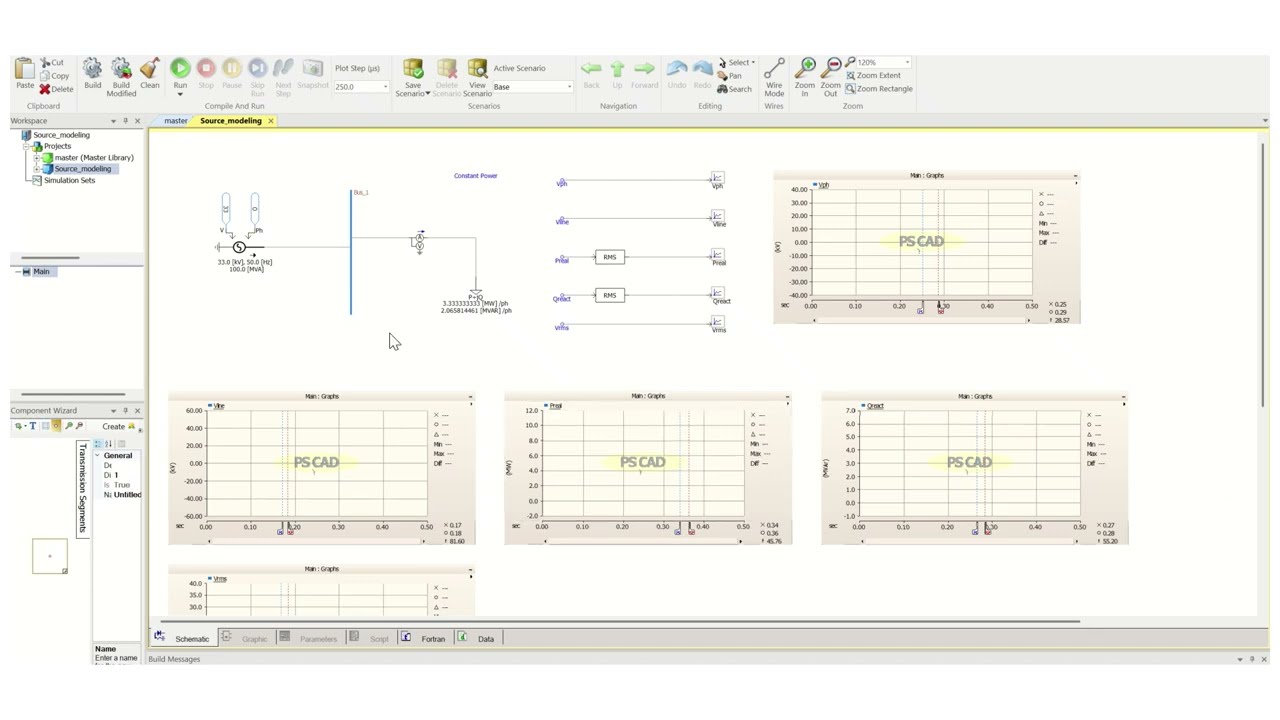Click the Cut scissors icon

(45, 63)
